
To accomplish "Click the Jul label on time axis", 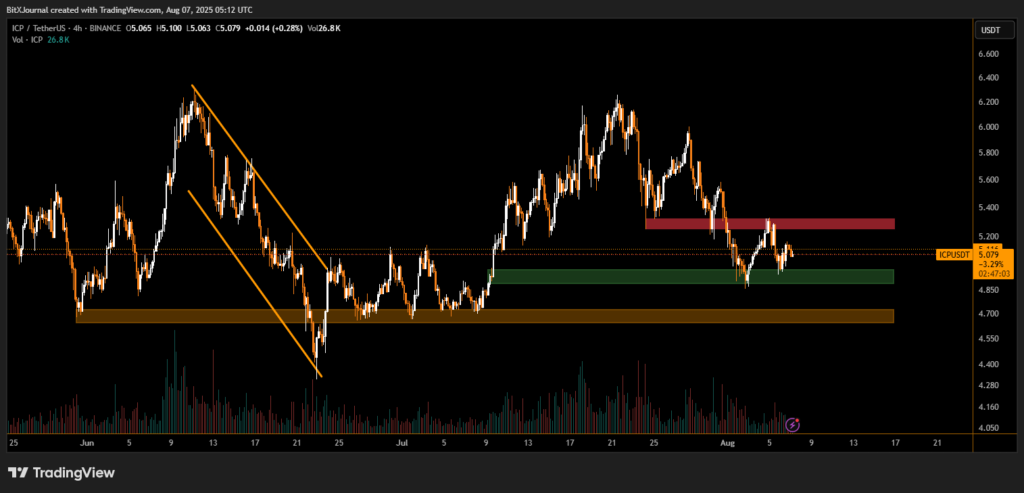I will [x=401, y=441].
